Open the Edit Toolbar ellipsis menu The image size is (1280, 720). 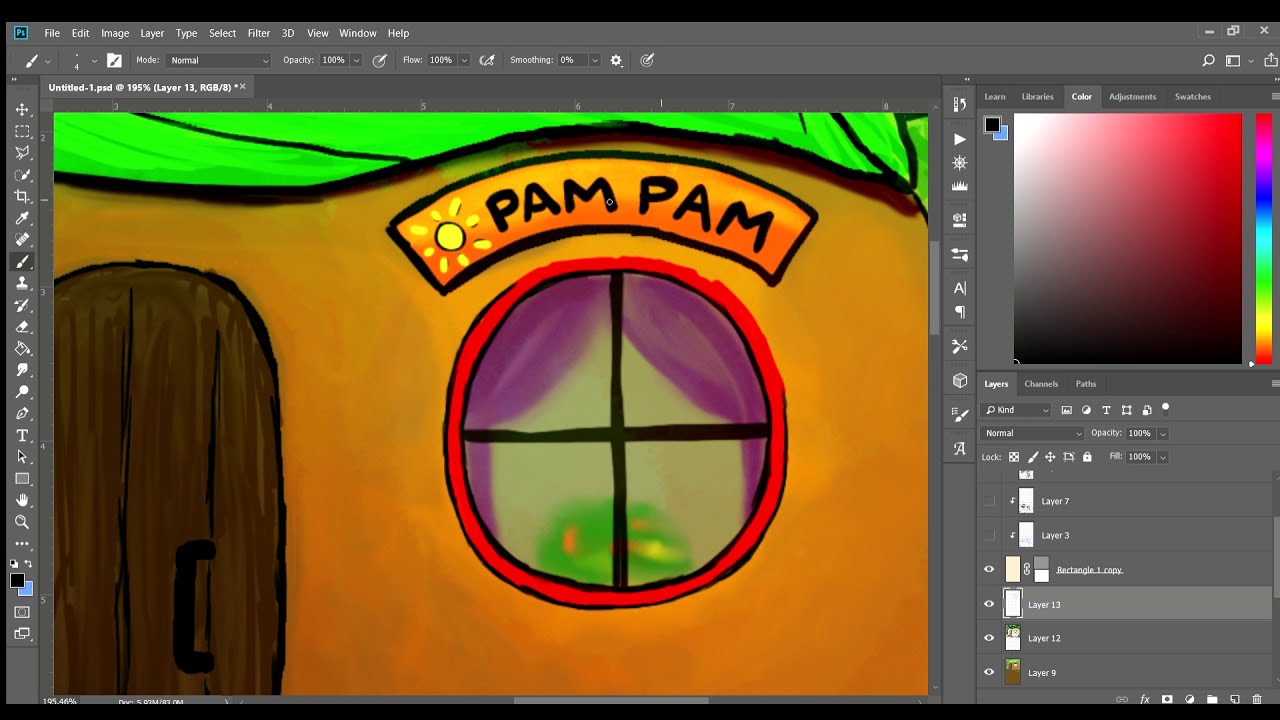tap(22, 544)
